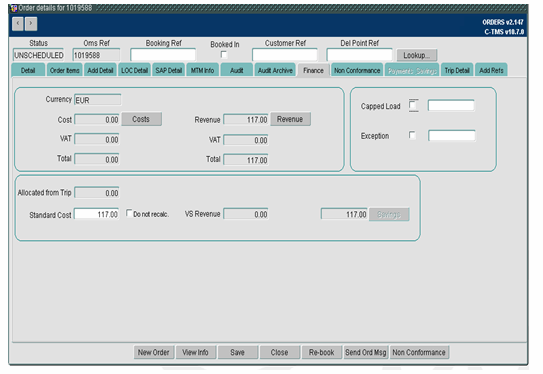Save the order details
543x374 pixels.
tap(238, 352)
